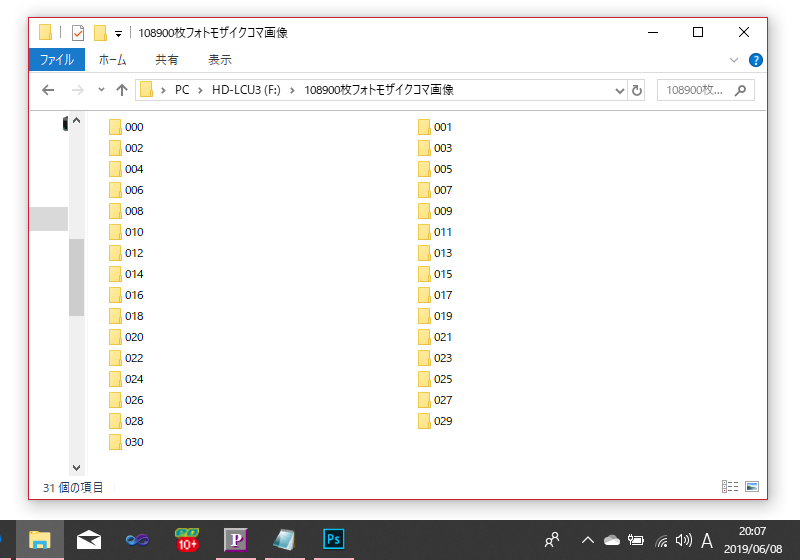Click the folder name 016
Screen dimensions: 800x560
134,295
